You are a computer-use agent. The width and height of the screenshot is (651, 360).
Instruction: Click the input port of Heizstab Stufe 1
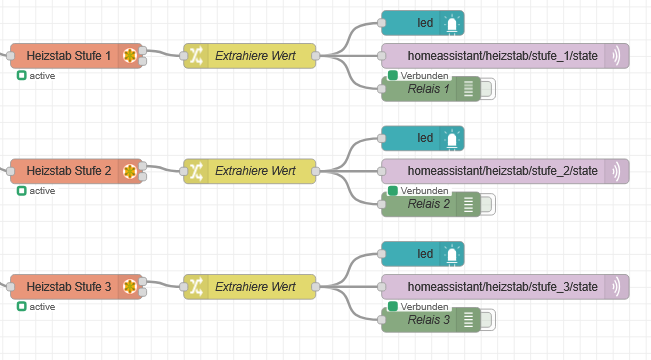click(10, 56)
